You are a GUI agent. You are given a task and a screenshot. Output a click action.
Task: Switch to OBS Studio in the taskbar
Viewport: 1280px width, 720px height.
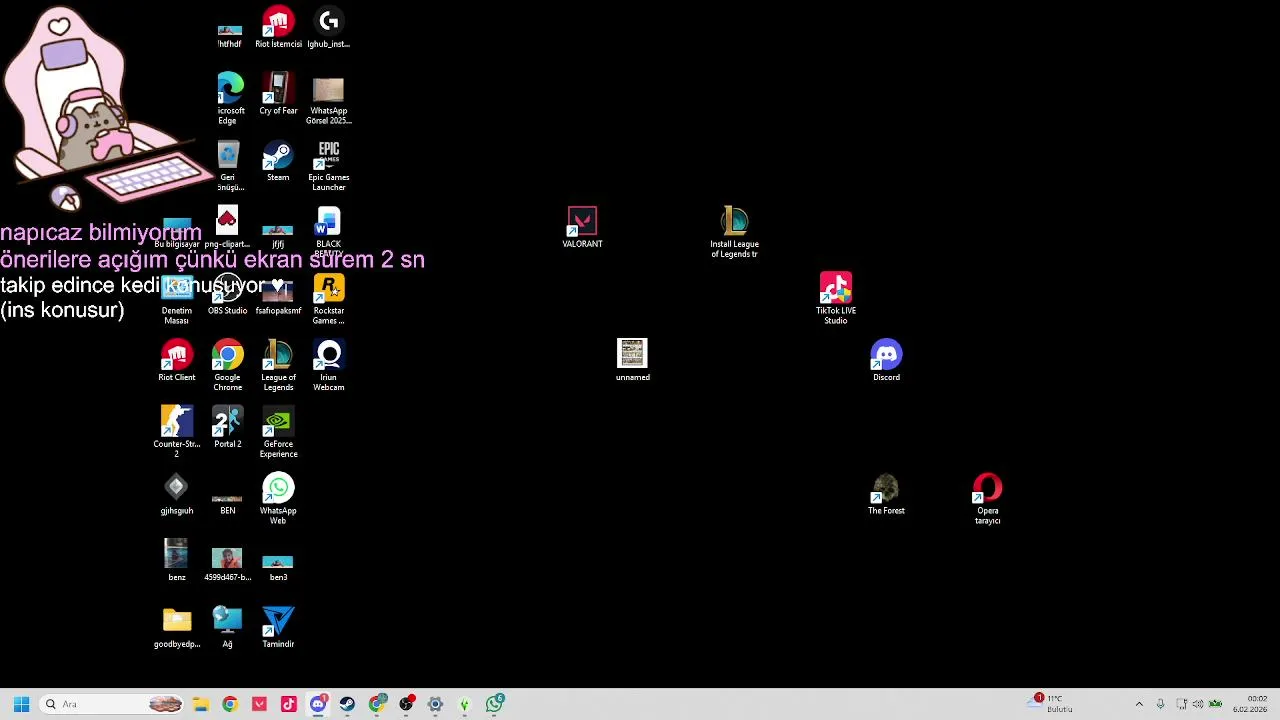pyautogui.click(x=406, y=704)
